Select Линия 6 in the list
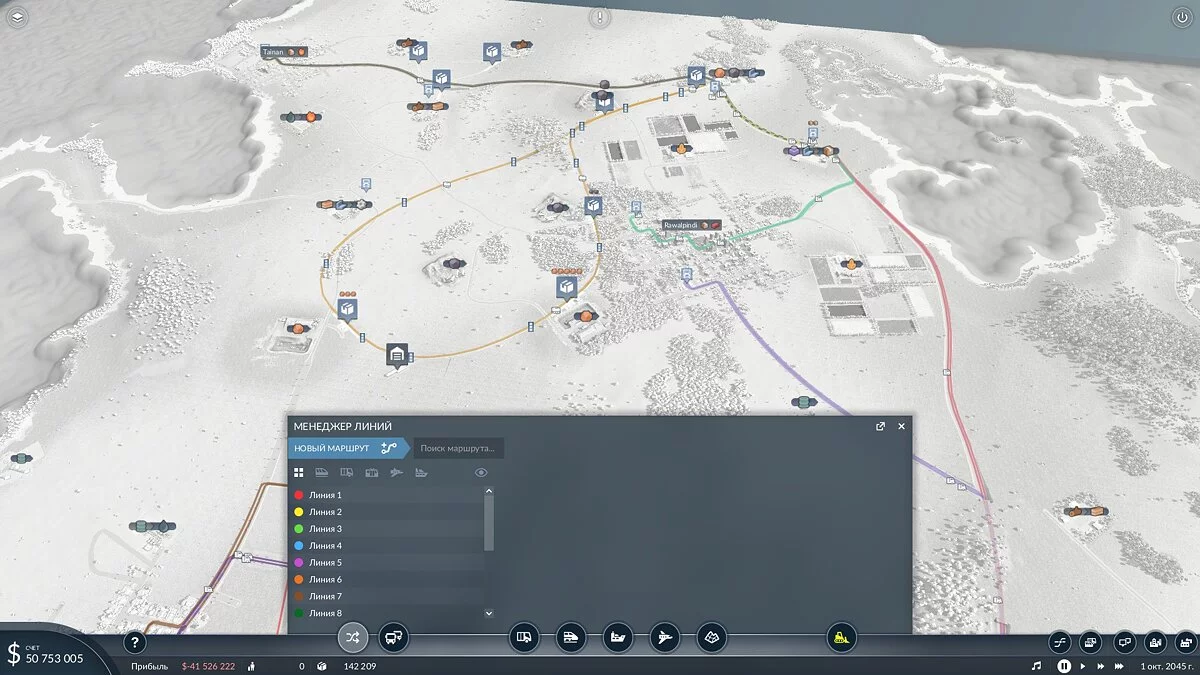The height and width of the screenshot is (675, 1200). (387, 579)
